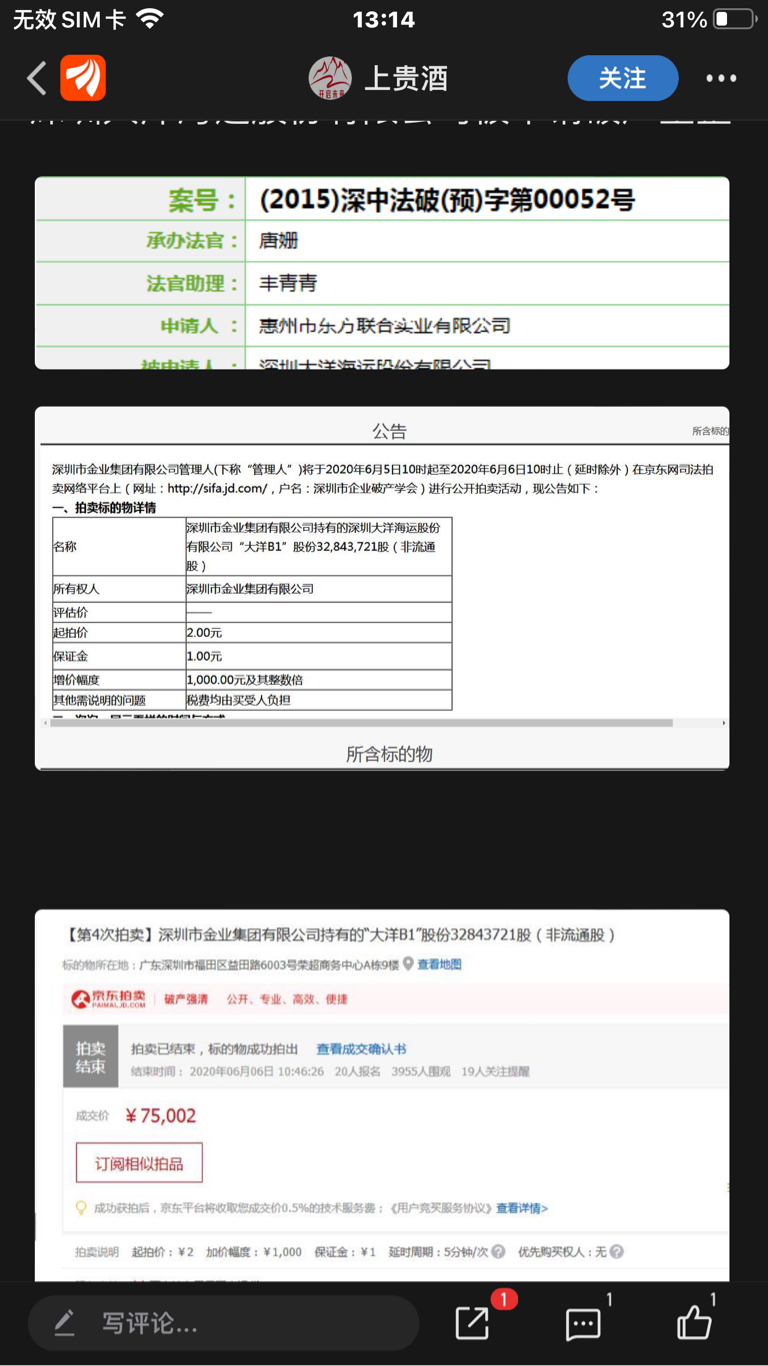Viewport: 768px width, 1366px height.
Task: Tap the 13:14 clock in status bar
Action: pos(384,19)
